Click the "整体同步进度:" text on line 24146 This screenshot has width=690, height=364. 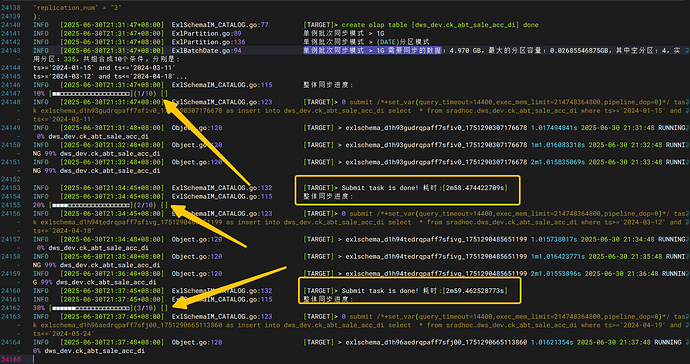point(328,85)
